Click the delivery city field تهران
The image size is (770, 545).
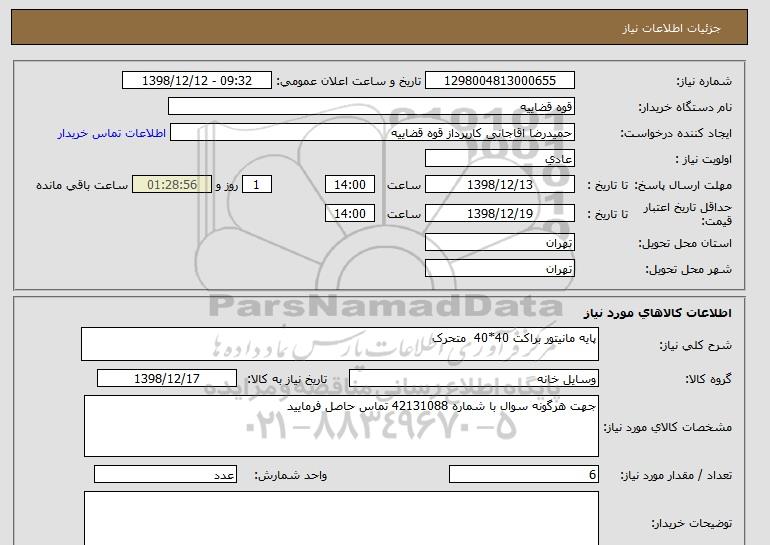(x=499, y=269)
